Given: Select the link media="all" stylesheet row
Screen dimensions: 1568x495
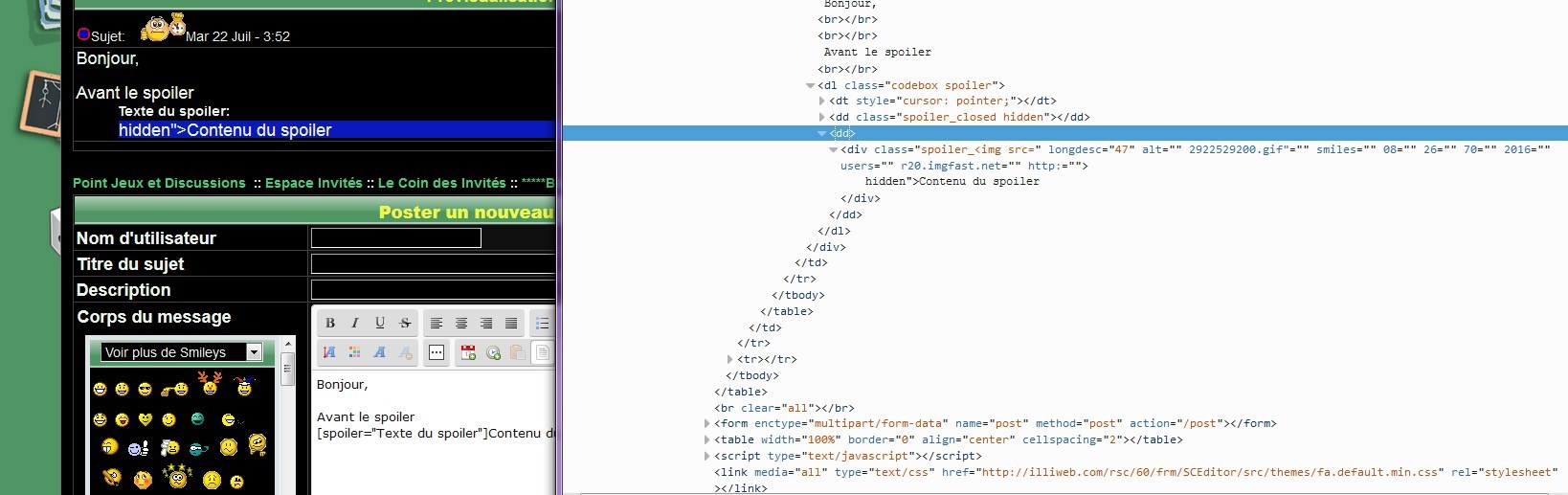Looking at the screenshot, I should tap(1135, 472).
